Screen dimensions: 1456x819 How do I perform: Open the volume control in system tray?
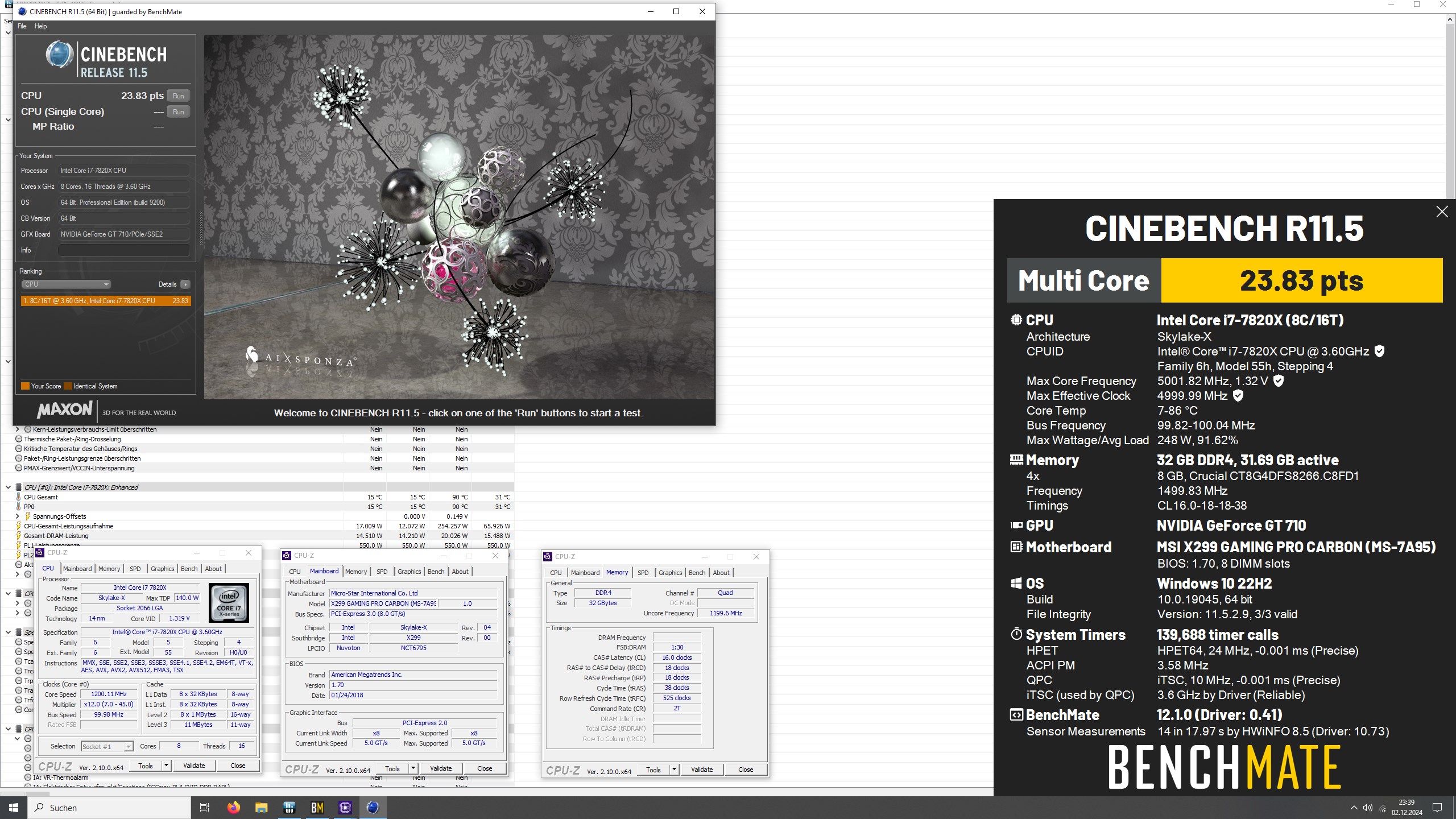pos(1368,808)
